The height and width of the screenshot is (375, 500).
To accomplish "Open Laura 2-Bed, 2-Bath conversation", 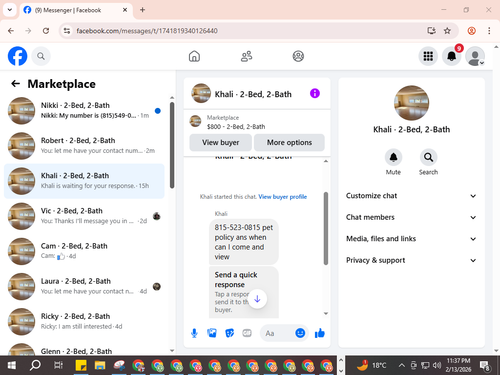I will click(84, 286).
